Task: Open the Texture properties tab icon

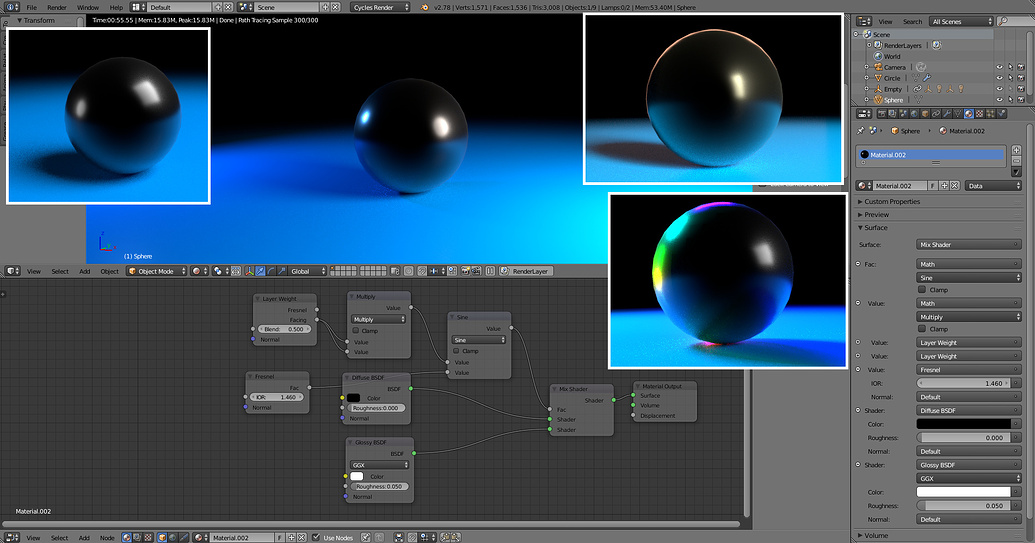Action: click(980, 113)
